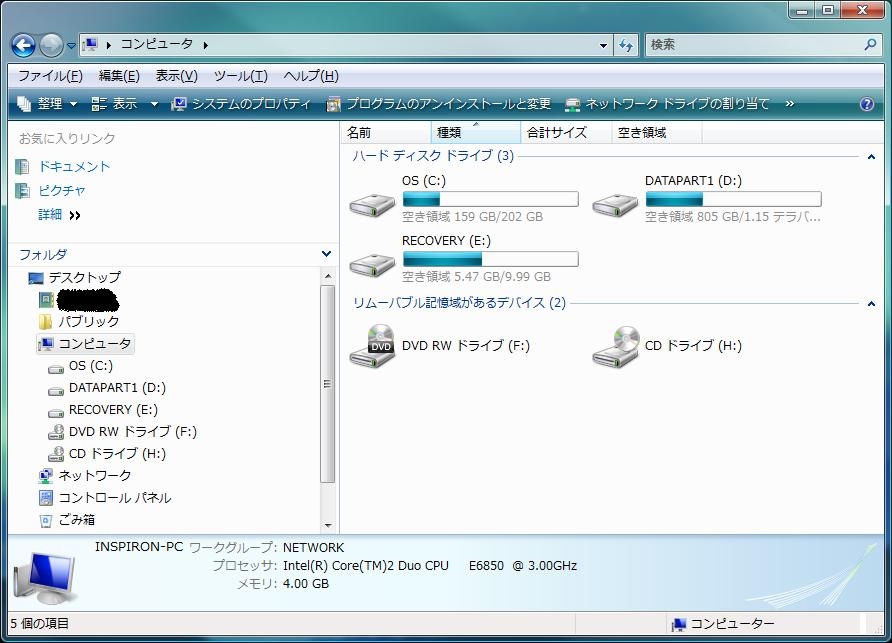Open the ヘルプ(H) menu
The width and height of the screenshot is (892, 643).
coord(311,76)
